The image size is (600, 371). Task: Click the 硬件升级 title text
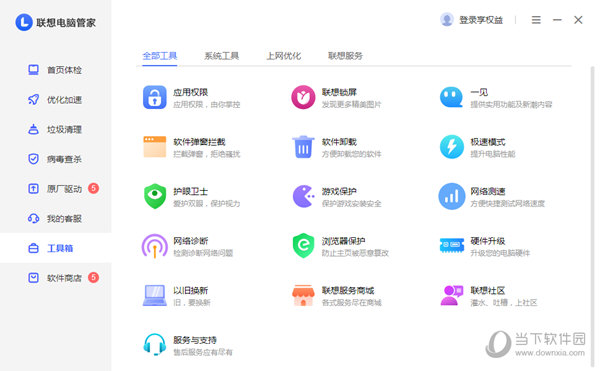pyautogui.click(x=488, y=241)
